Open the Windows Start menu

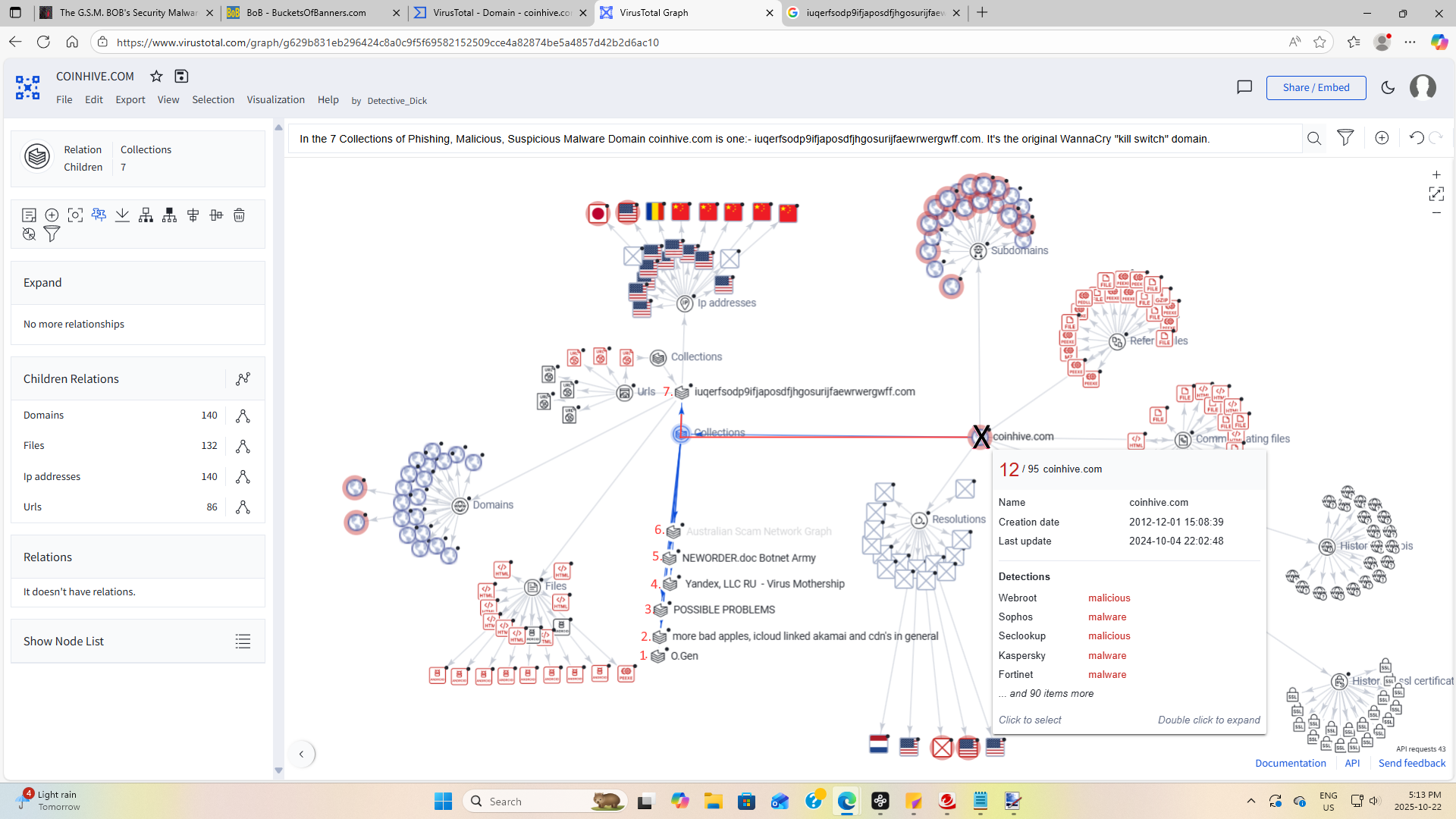[443, 802]
